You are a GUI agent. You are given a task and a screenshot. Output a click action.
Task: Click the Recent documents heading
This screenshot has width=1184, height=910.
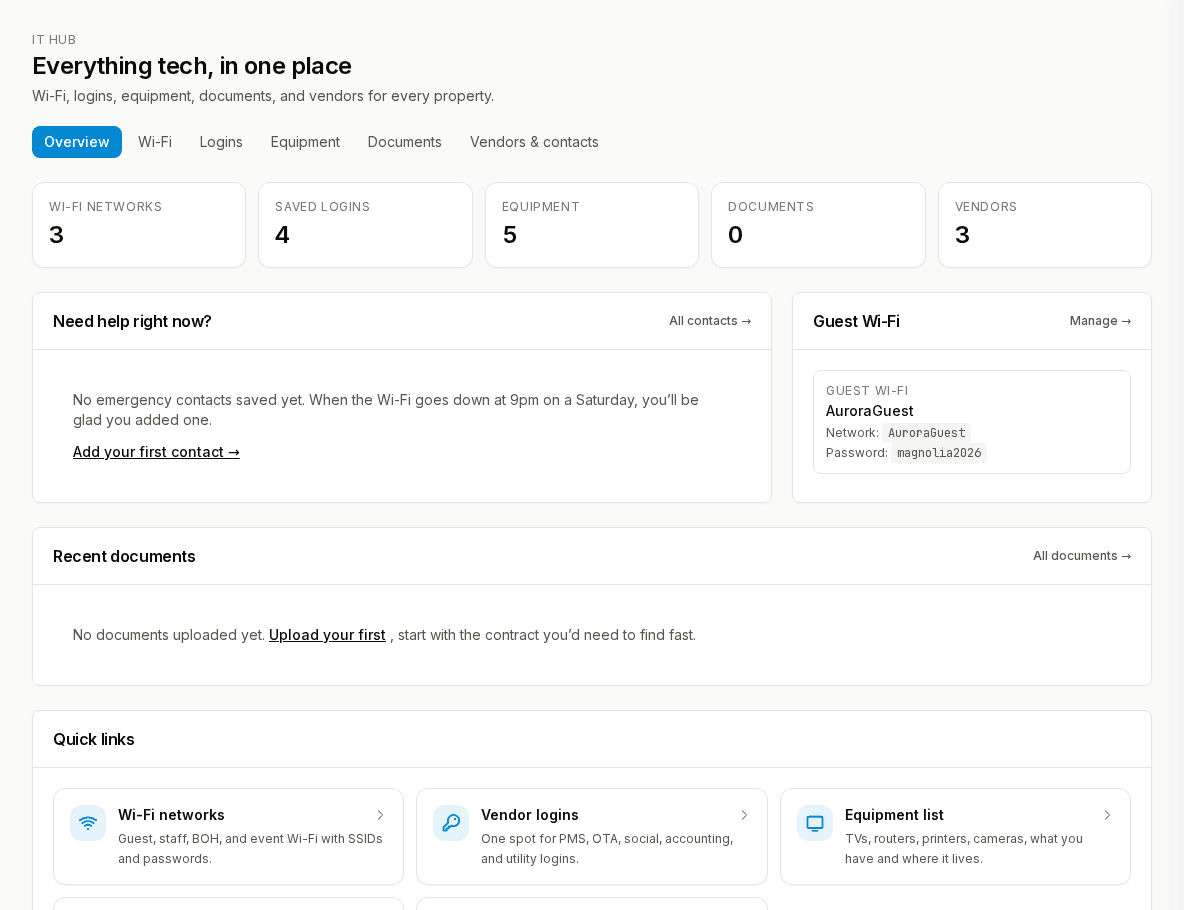[x=124, y=557]
